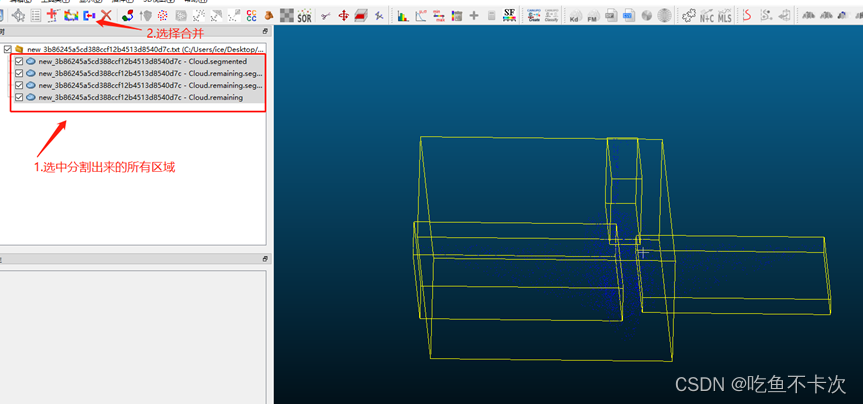Activate the red Translate/Rotate arrows icon
Image resolution: width=863 pixels, height=404 pixels.
(343, 16)
